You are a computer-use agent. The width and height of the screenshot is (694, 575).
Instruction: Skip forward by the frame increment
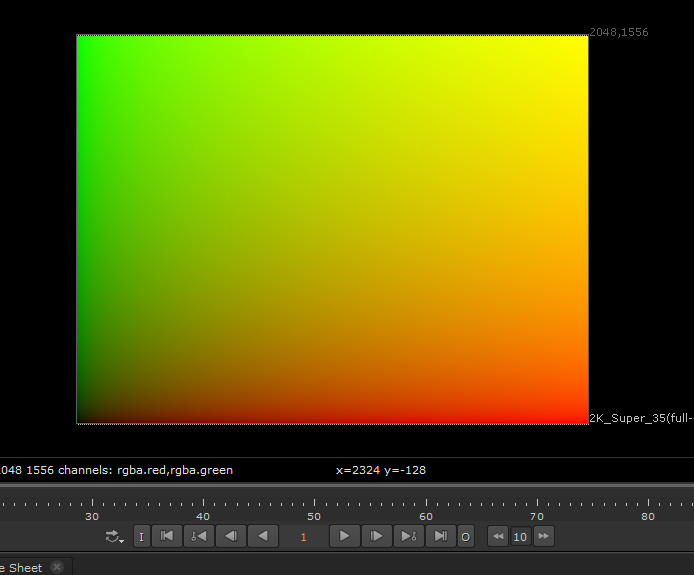[x=544, y=536]
